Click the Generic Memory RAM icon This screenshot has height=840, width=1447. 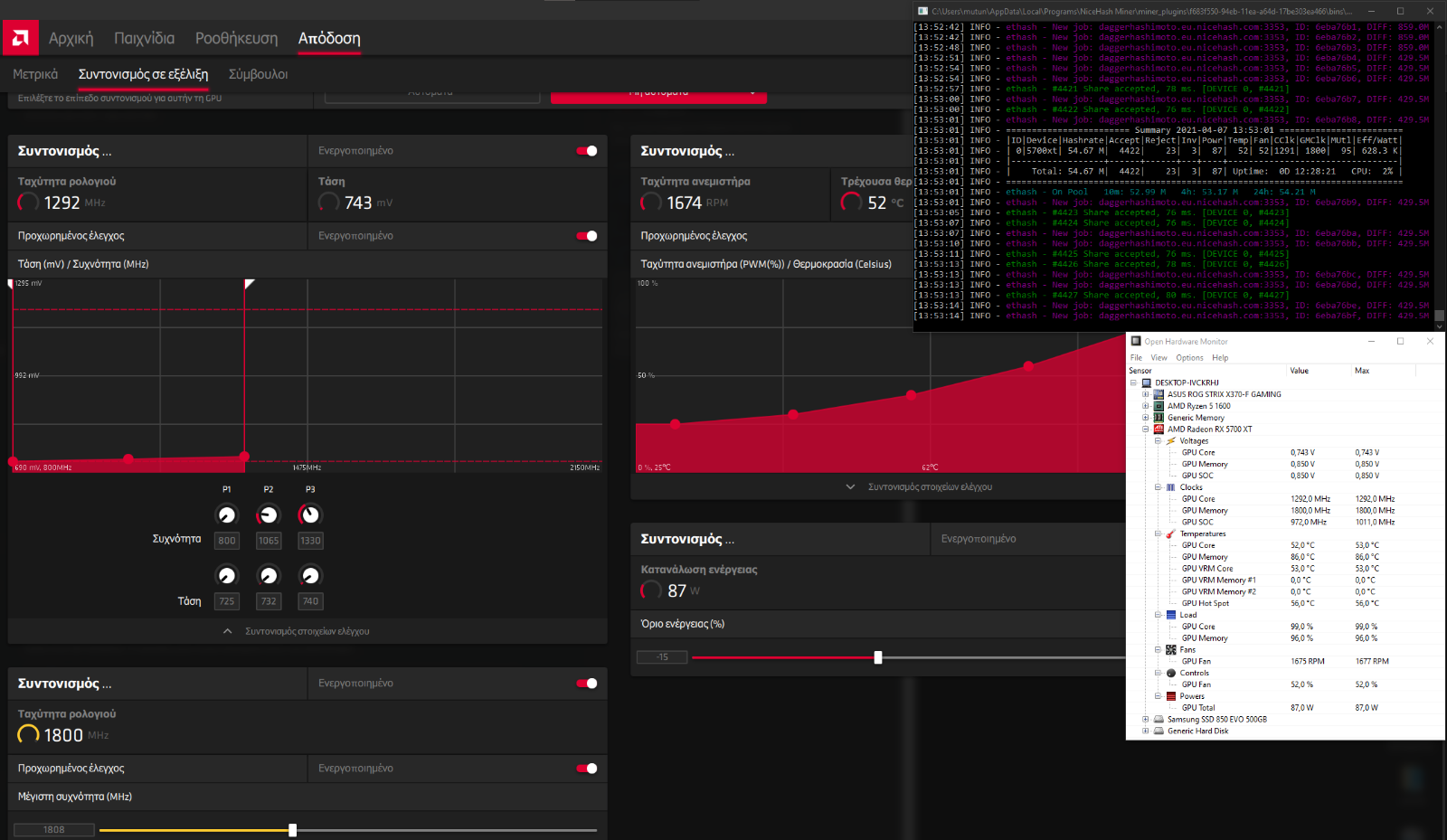(x=1159, y=418)
